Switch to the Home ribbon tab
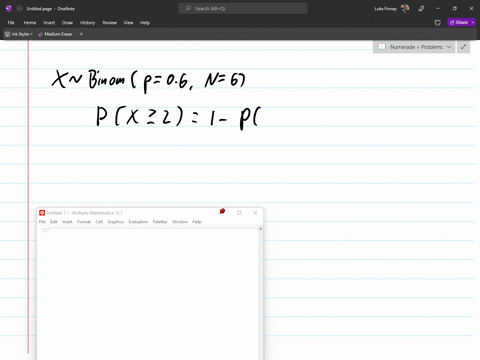 click(x=30, y=23)
